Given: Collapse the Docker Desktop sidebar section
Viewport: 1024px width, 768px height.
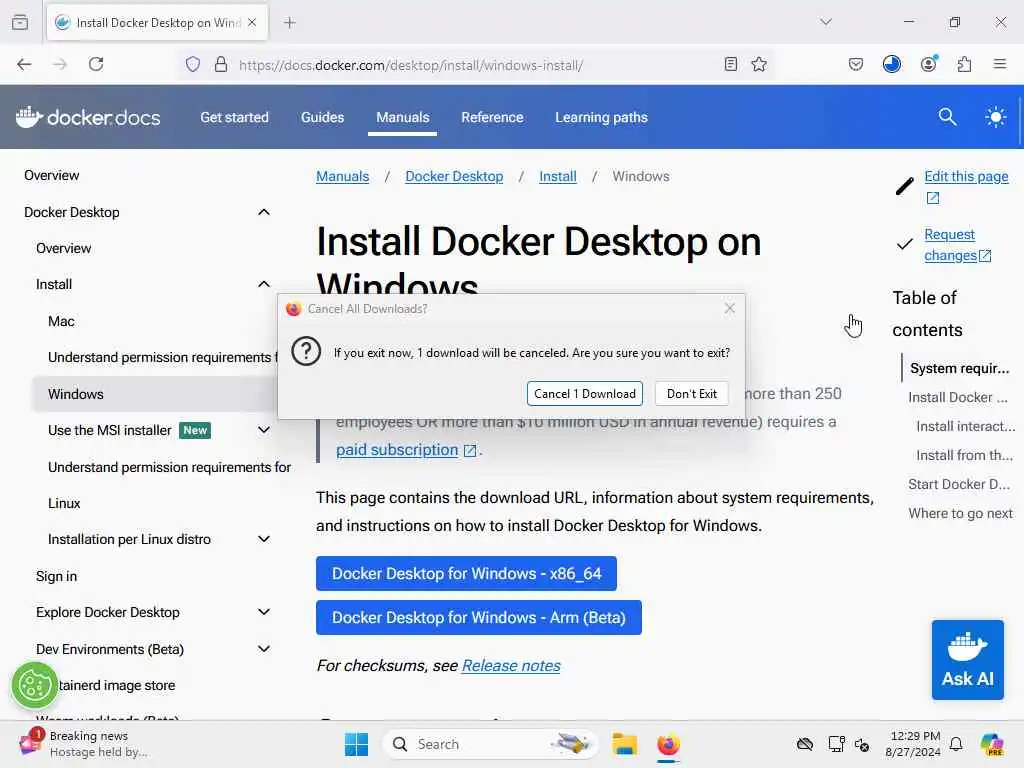Looking at the screenshot, I should point(264,212).
